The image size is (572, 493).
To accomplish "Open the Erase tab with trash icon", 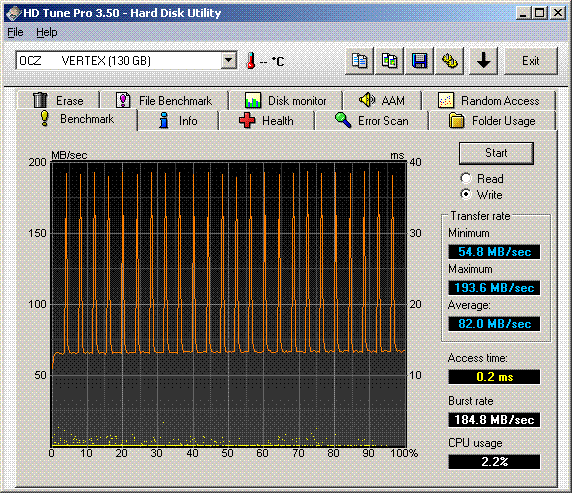I will click(58, 100).
